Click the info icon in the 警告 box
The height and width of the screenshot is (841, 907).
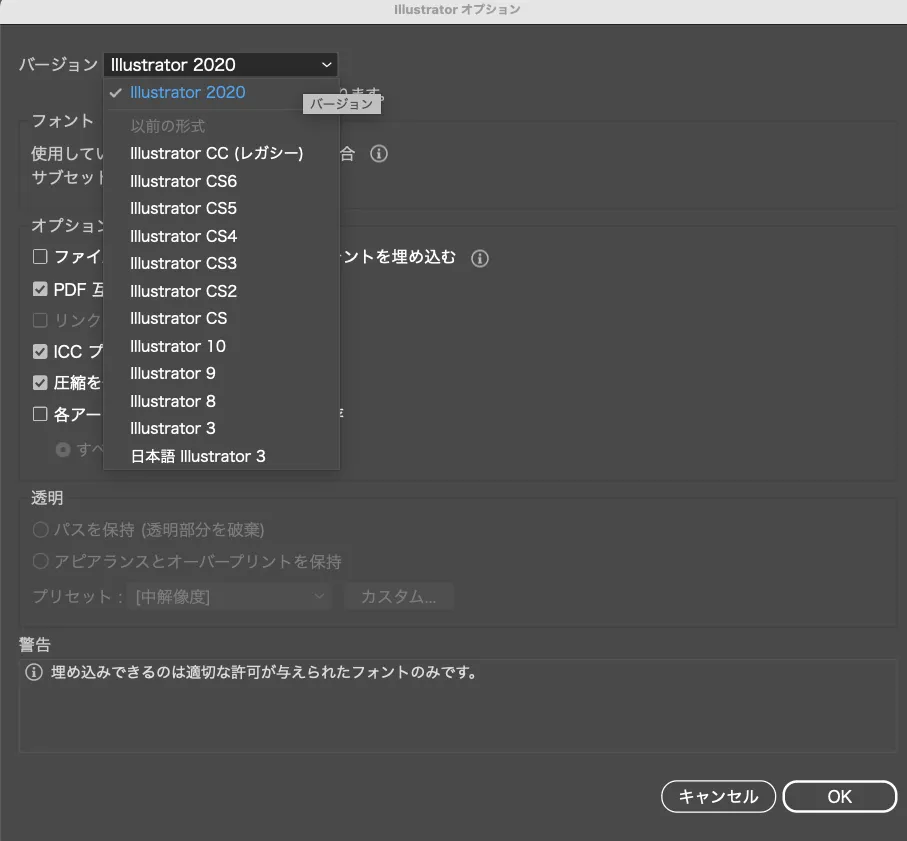(34, 672)
